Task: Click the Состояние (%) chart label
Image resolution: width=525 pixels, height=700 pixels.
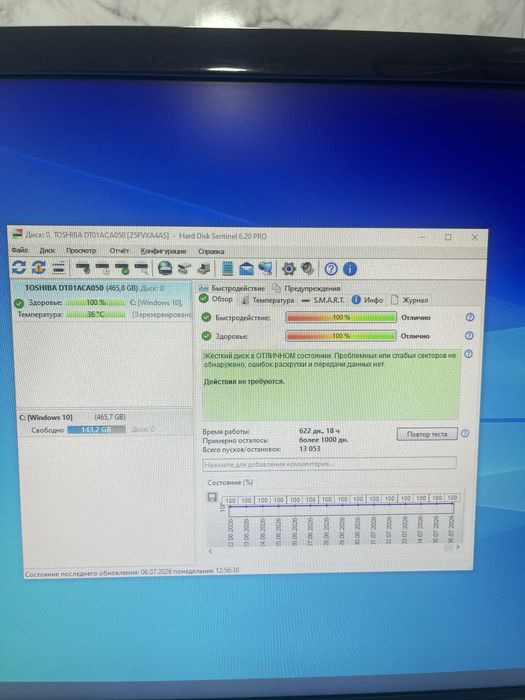Action: click(230, 483)
